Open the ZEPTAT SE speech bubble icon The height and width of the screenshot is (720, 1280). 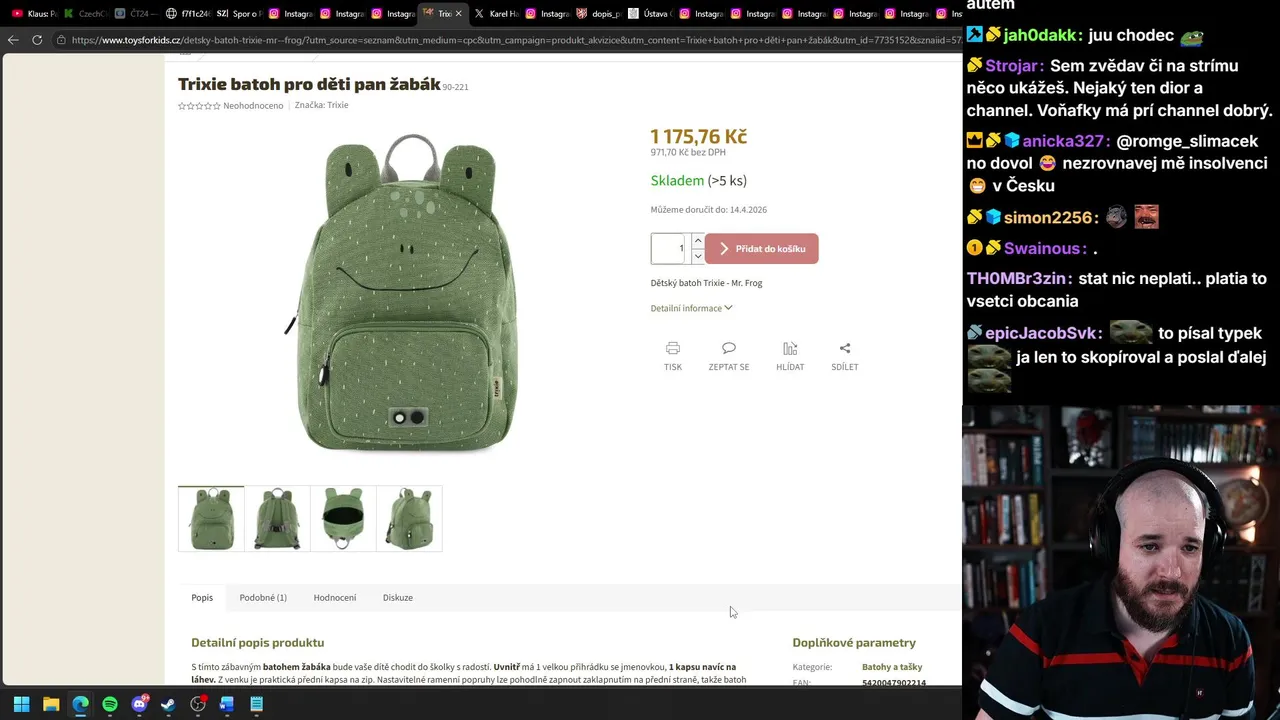(x=728, y=348)
